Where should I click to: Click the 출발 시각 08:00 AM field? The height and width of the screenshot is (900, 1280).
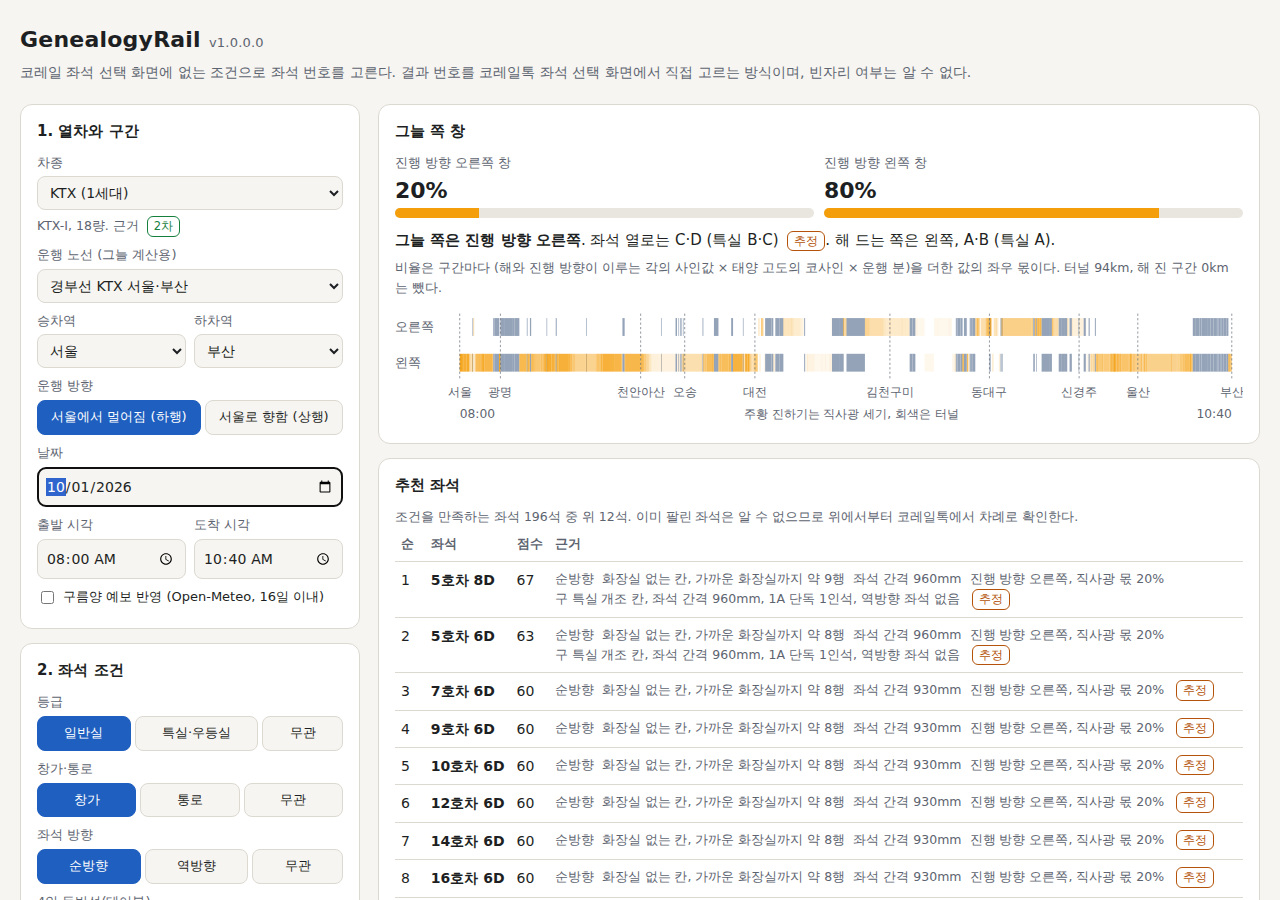point(111,559)
